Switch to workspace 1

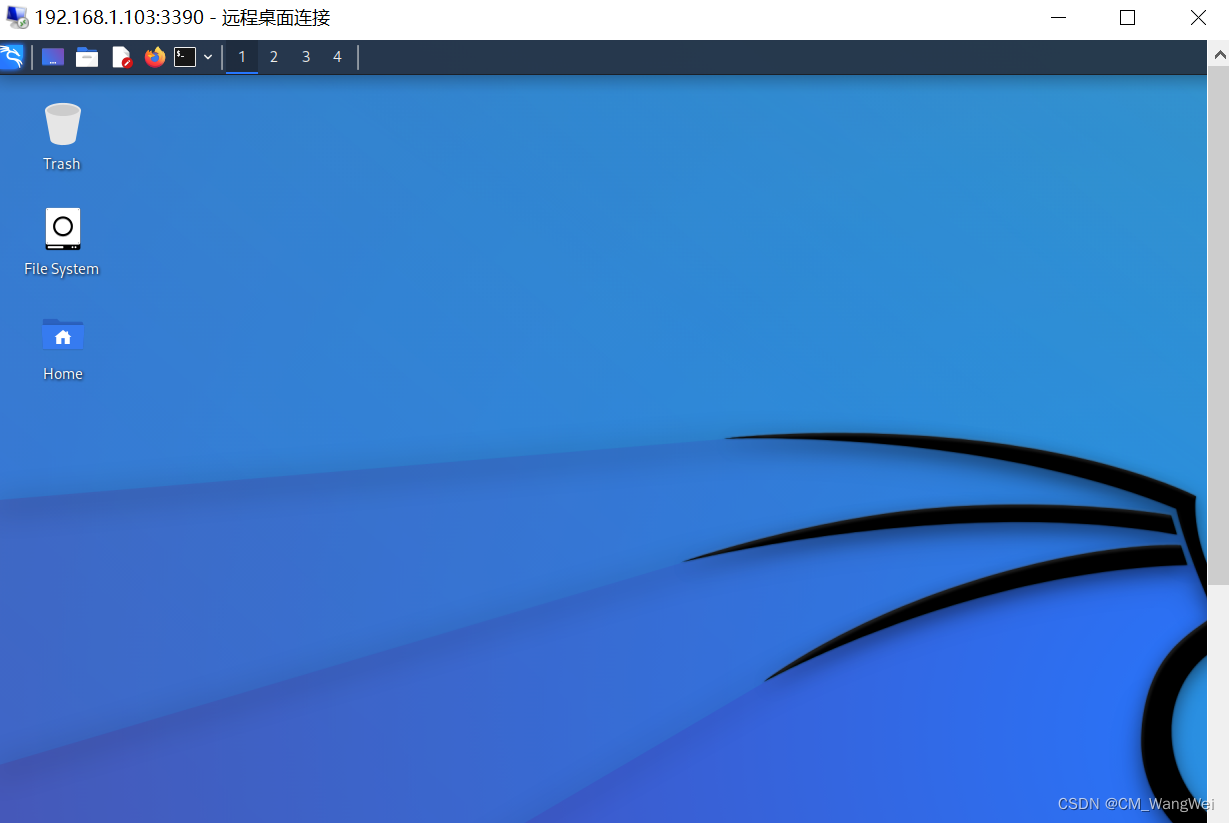click(242, 57)
